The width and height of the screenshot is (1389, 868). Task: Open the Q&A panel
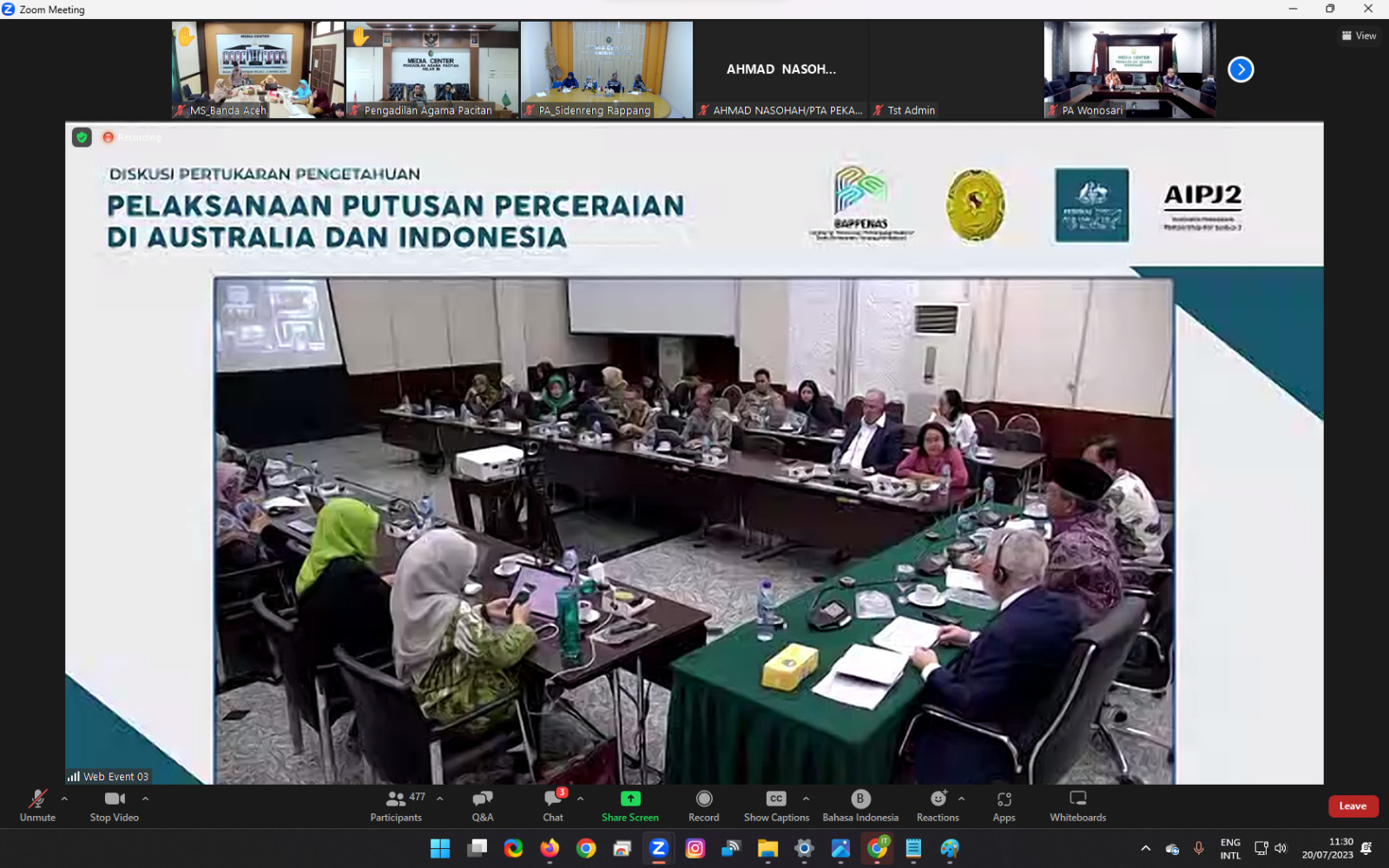pyautogui.click(x=483, y=805)
